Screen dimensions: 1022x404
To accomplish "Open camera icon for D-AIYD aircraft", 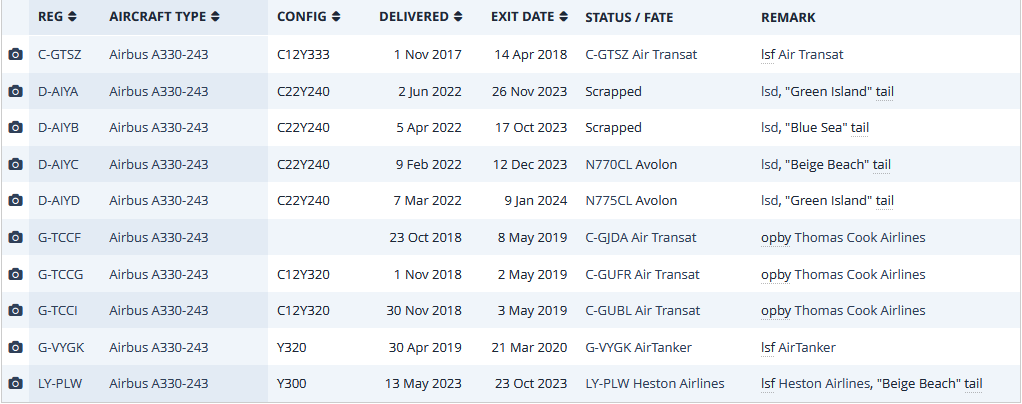I will tap(15, 201).
